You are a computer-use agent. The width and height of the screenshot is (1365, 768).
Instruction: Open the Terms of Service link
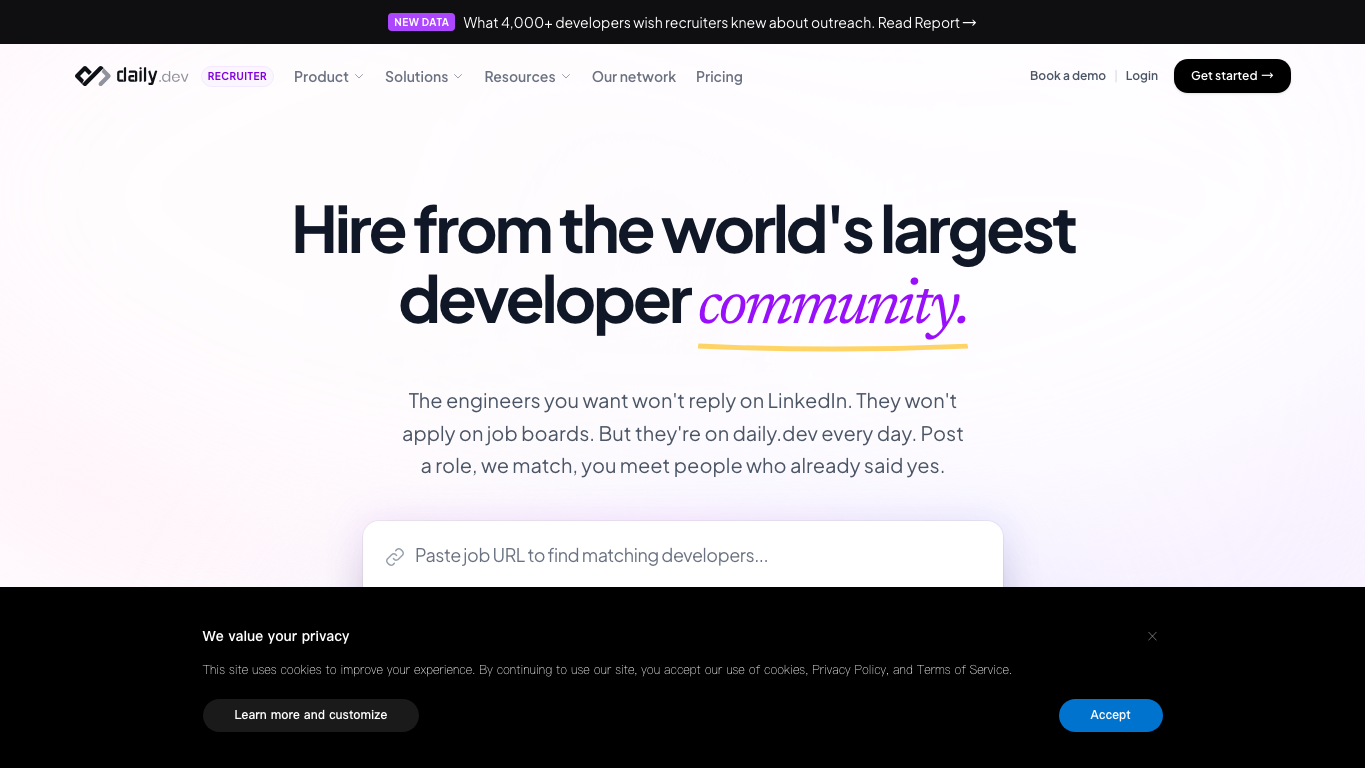pos(963,670)
